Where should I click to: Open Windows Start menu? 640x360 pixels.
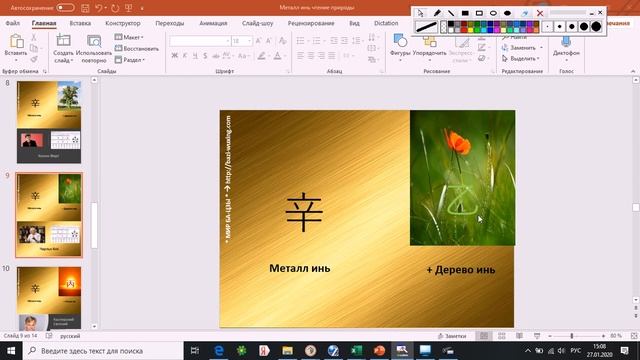tap(11, 351)
